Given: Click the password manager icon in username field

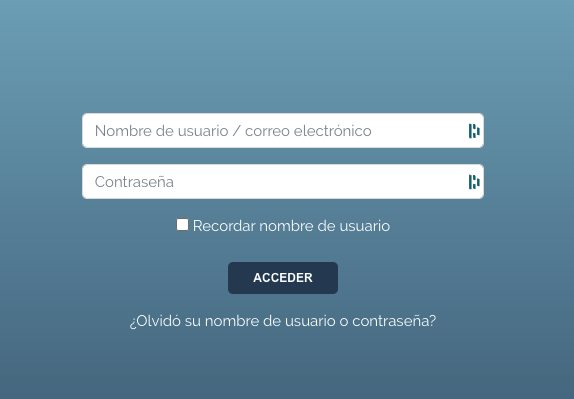Looking at the screenshot, I should 474,131.
